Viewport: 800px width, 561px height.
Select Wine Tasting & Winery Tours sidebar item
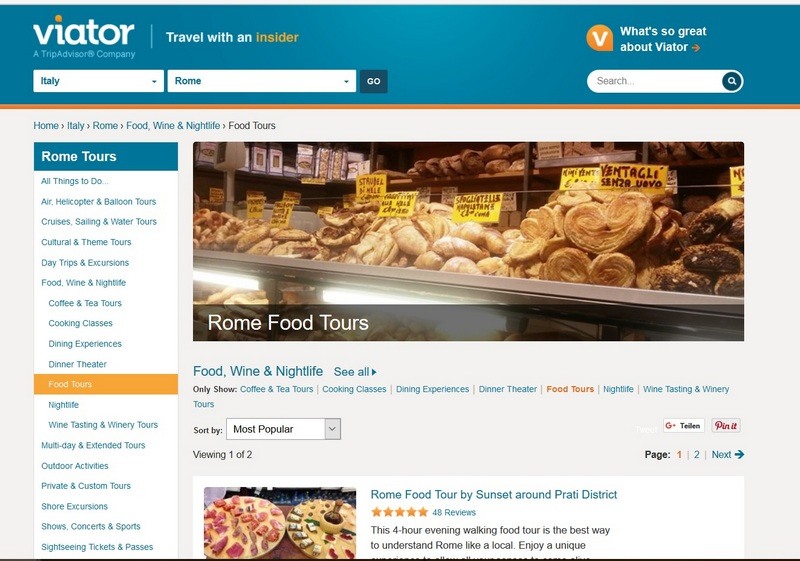pyautogui.click(x=103, y=425)
